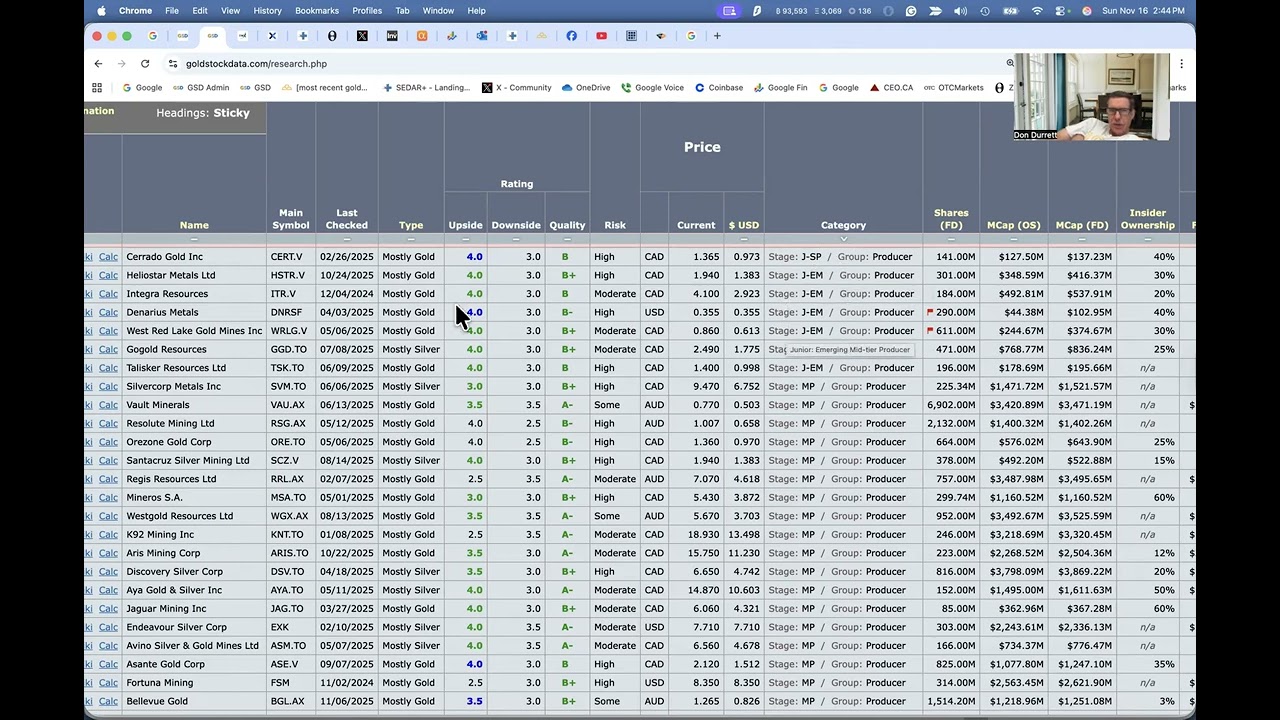Open the Window menu
Viewport: 1280px width, 720px height.
[438, 11]
